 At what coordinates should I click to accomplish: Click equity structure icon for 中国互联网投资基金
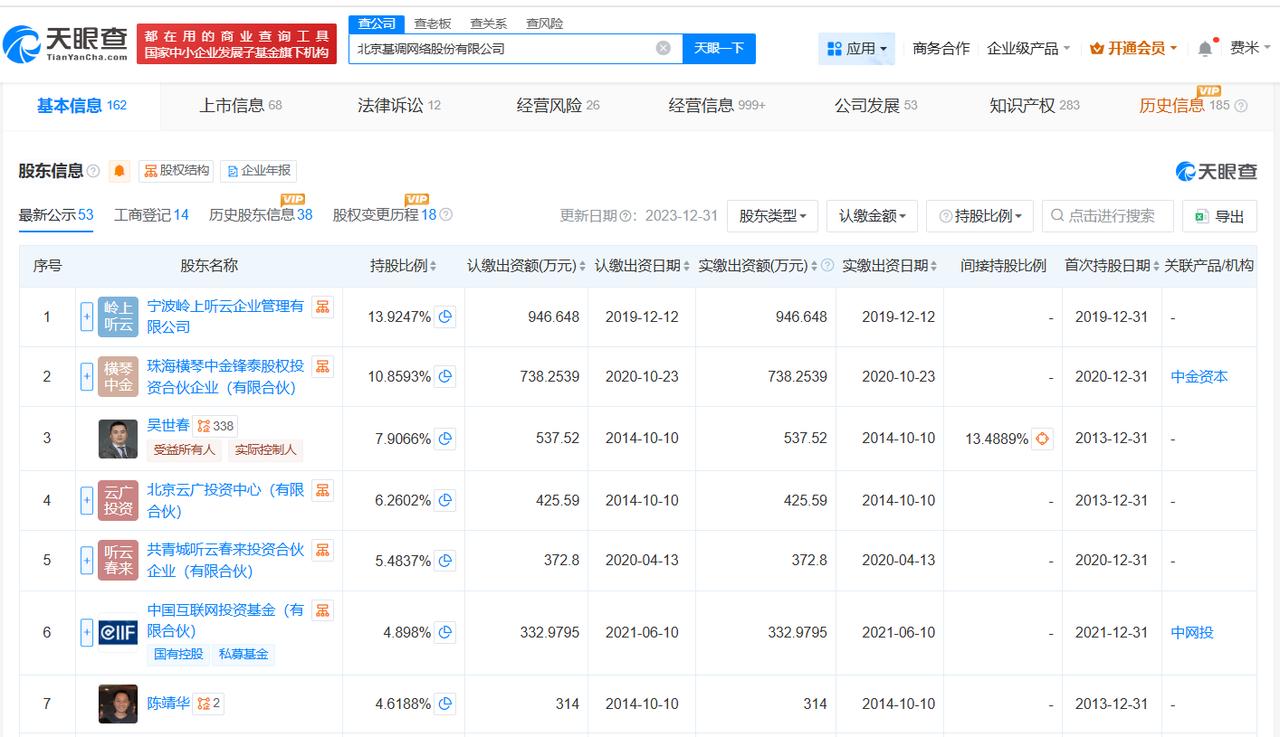[x=322, y=610]
